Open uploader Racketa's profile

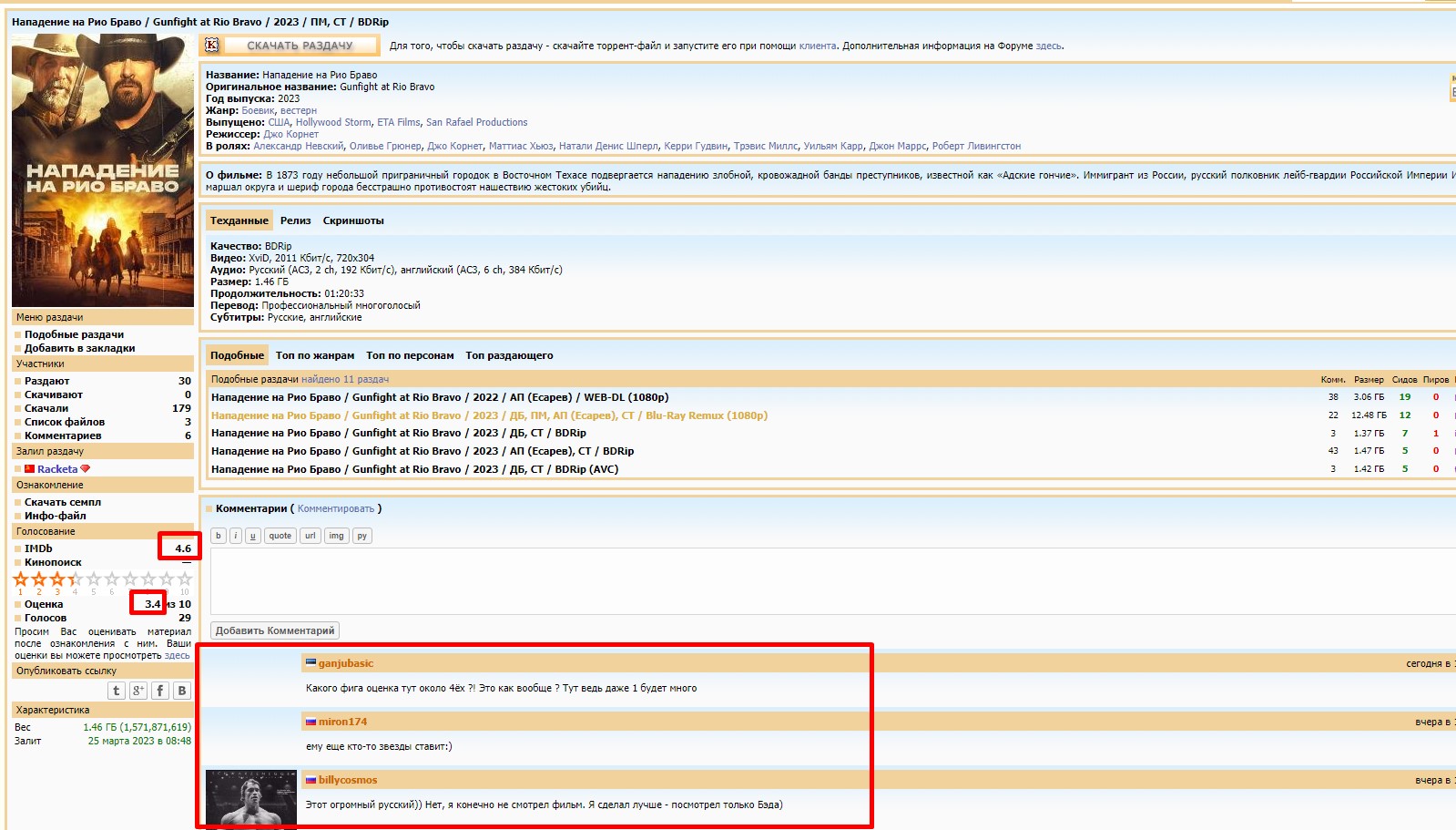coord(57,469)
